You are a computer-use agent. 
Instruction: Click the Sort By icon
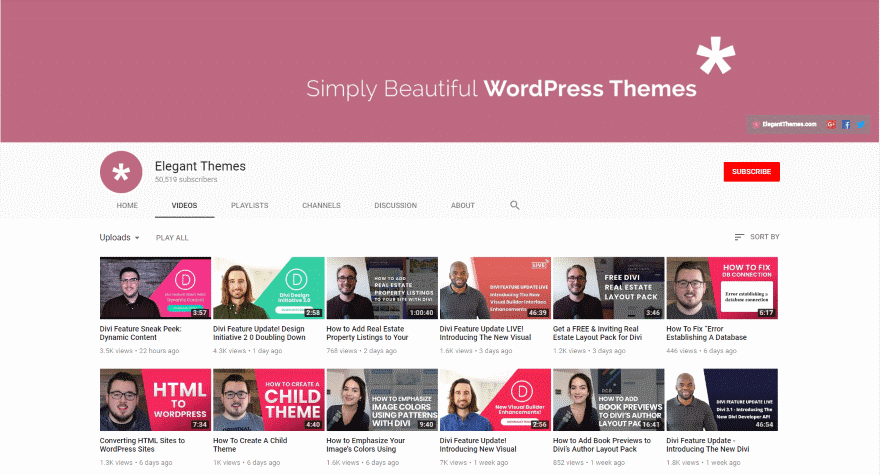(739, 237)
